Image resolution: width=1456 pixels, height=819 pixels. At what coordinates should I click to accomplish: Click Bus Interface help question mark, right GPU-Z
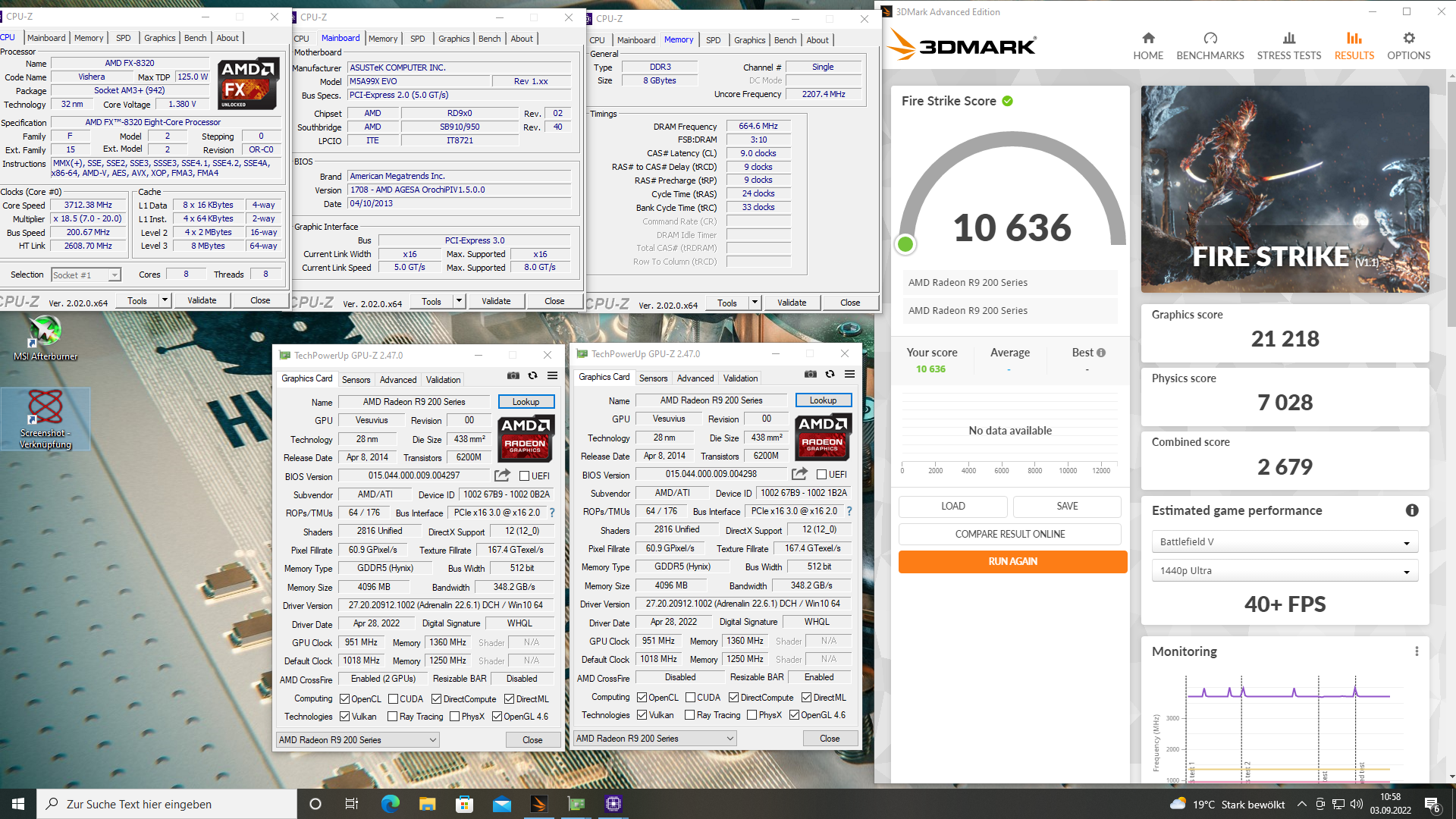[x=849, y=511]
